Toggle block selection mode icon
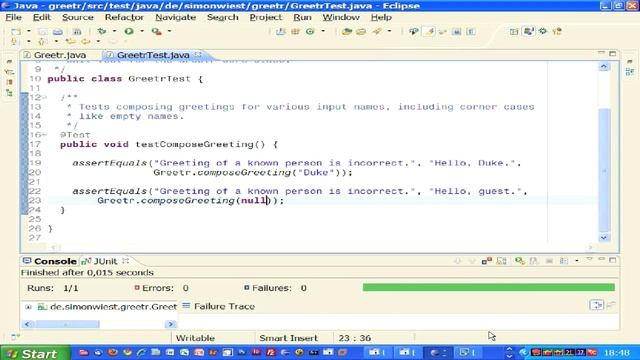Screen dimensions: 640x360 pos(456,31)
